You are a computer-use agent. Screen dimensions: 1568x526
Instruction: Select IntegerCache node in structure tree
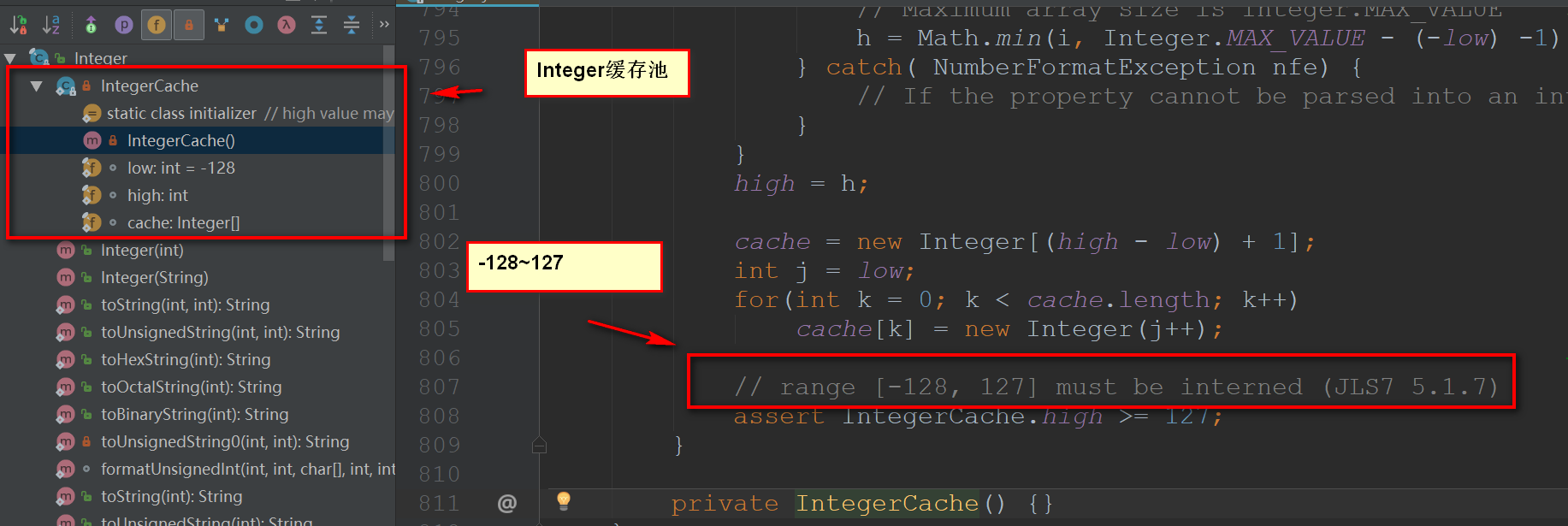150,86
